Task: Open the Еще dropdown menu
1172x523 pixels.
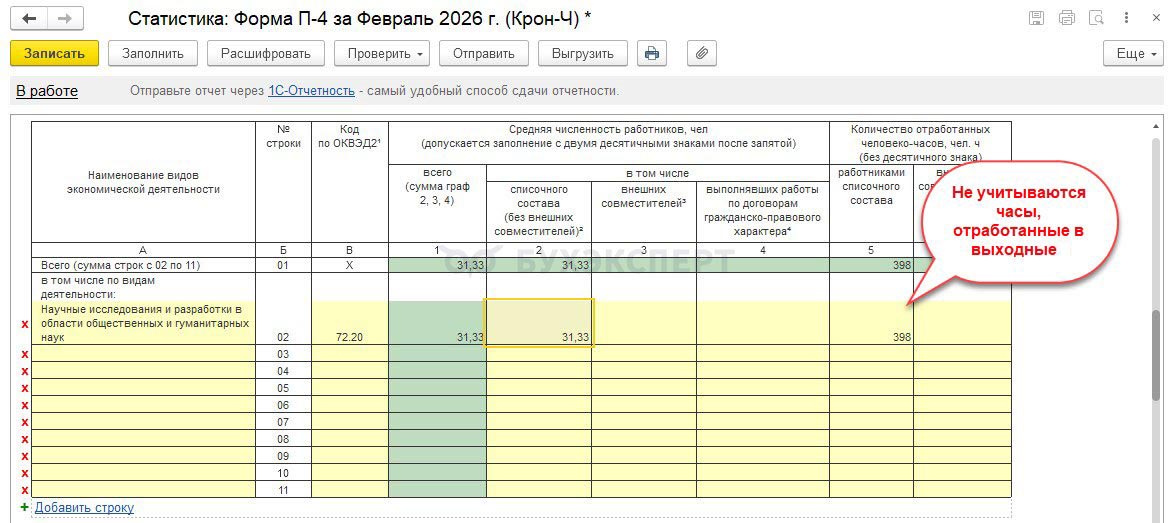Action: coord(1133,54)
